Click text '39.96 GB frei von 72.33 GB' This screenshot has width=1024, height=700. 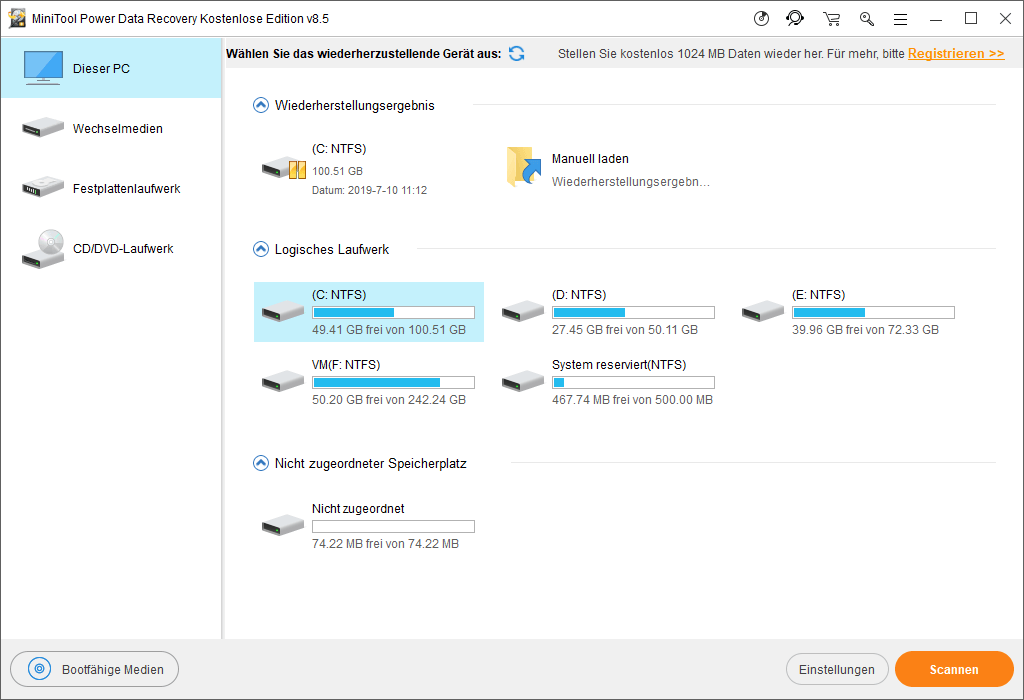pyautogui.click(x=865, y=330)
